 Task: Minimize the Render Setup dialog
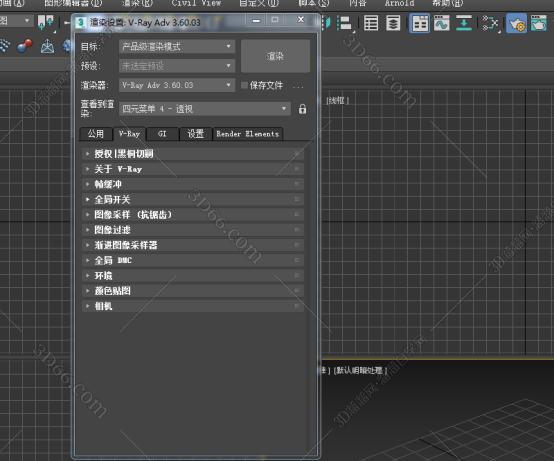(x=257, y=20)
